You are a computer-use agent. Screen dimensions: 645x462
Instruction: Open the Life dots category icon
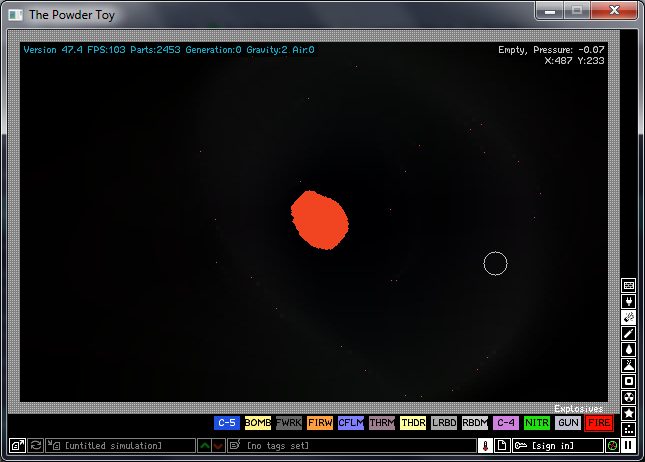(x=629, y=429)
